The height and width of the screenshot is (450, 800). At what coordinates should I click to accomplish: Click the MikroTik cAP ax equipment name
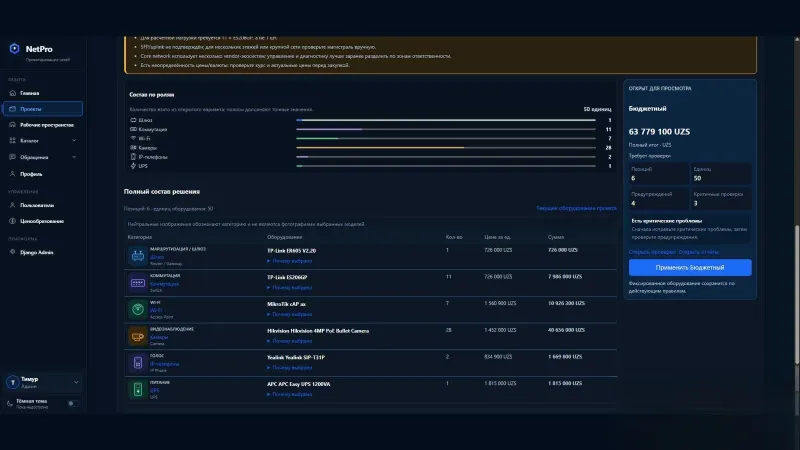286,304
